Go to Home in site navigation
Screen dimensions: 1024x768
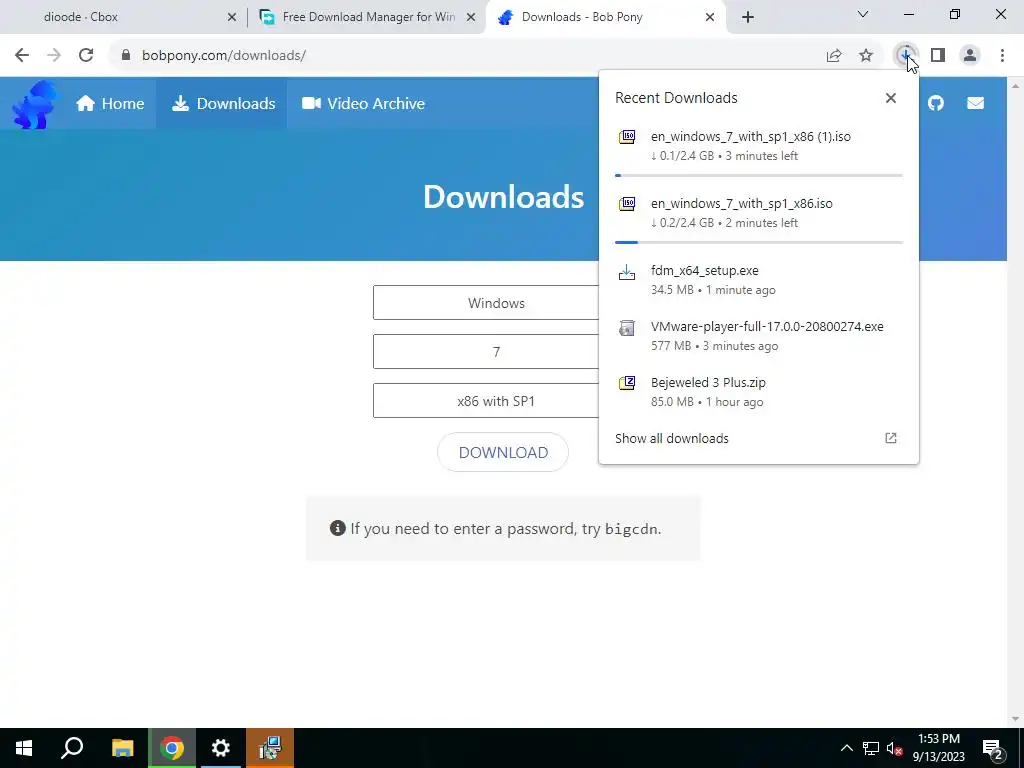[110, 103]
